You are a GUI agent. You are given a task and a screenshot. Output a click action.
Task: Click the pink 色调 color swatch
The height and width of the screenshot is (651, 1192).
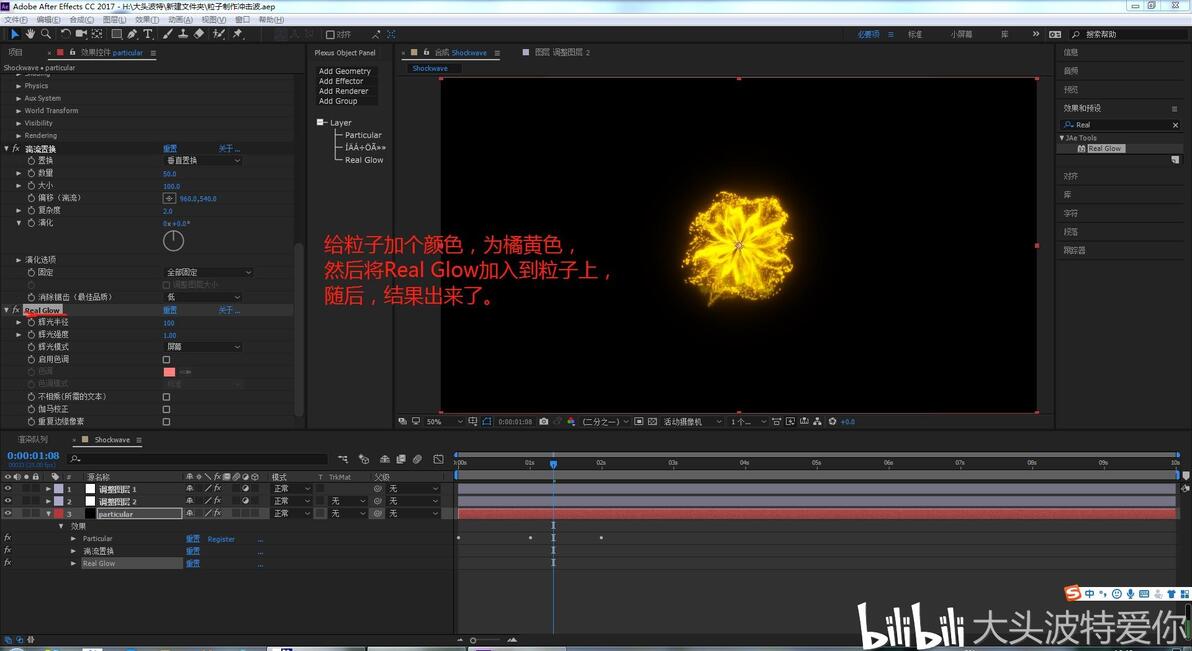(x=170, y=372)
